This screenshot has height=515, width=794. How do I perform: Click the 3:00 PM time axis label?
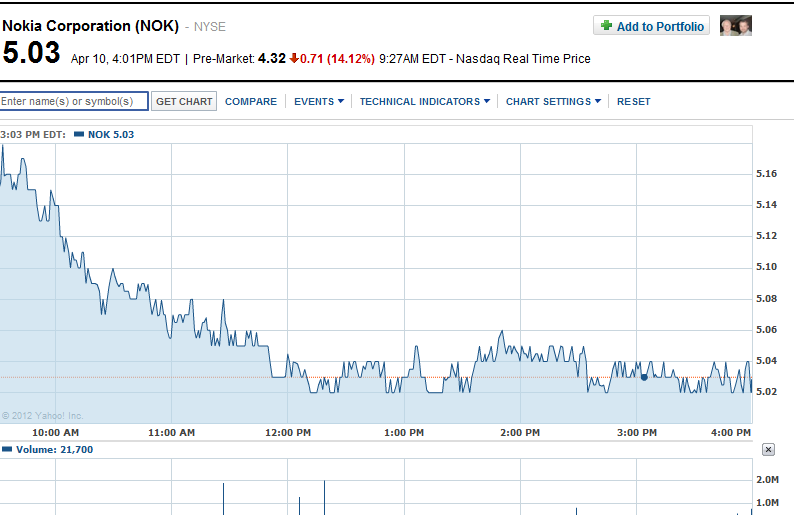[637, 432]
